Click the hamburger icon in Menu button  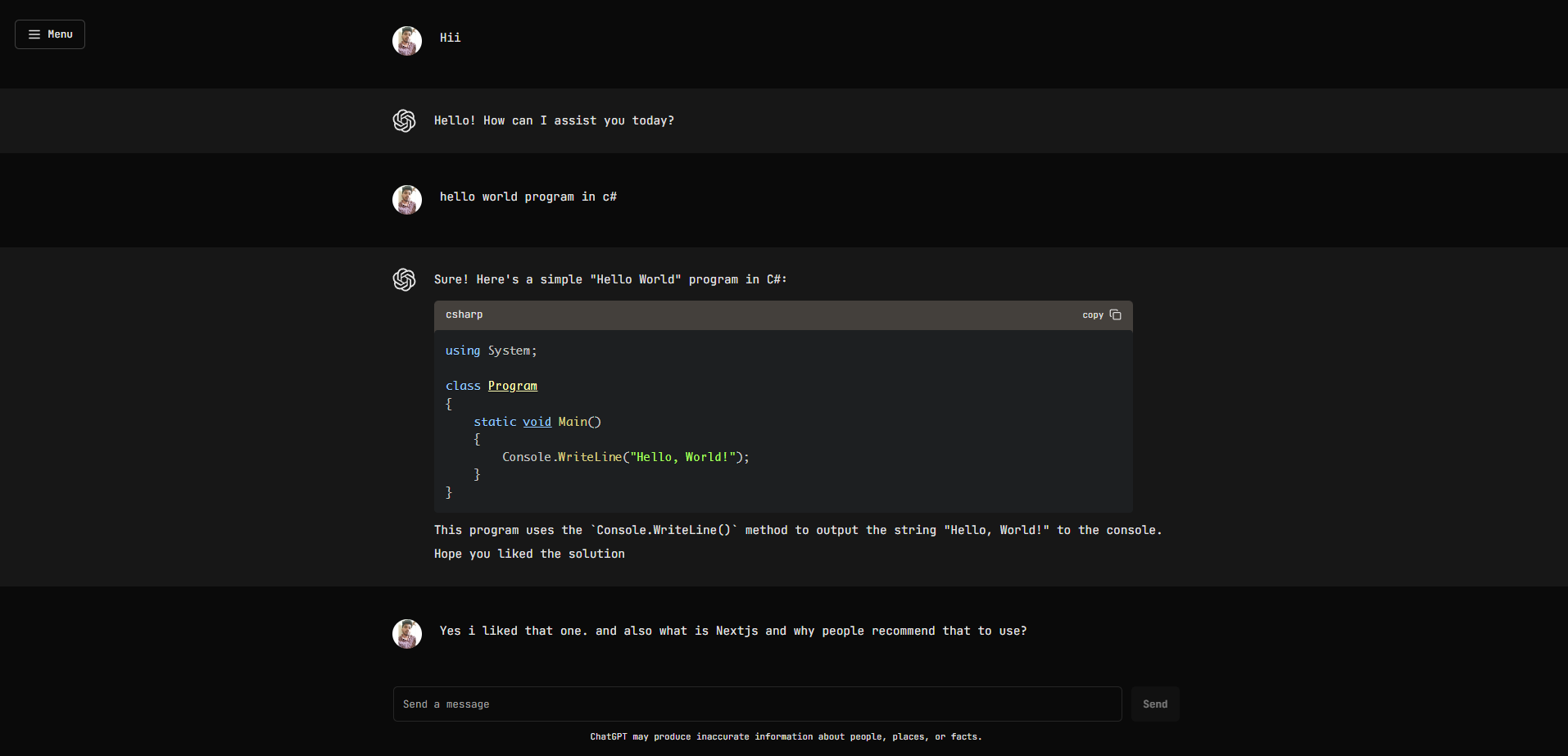[34, 34]
